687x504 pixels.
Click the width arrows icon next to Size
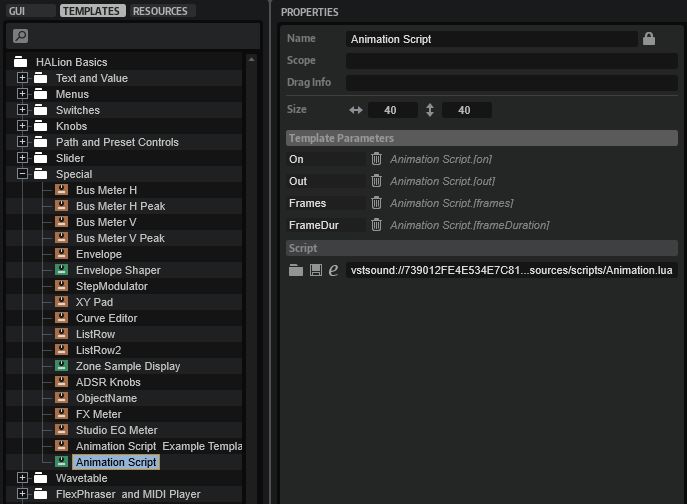[356, 110]
